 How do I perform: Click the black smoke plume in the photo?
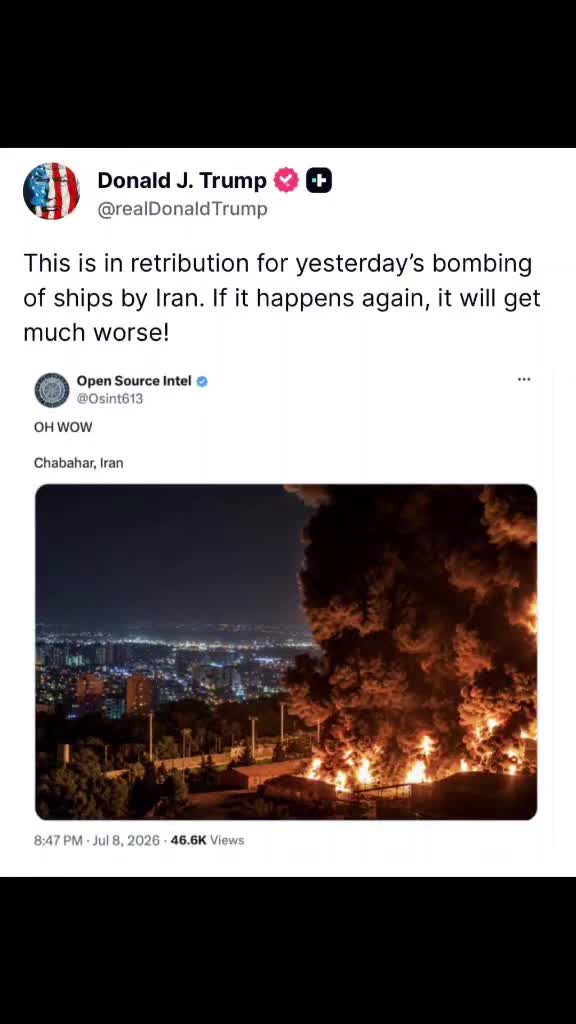pos(418,607)
